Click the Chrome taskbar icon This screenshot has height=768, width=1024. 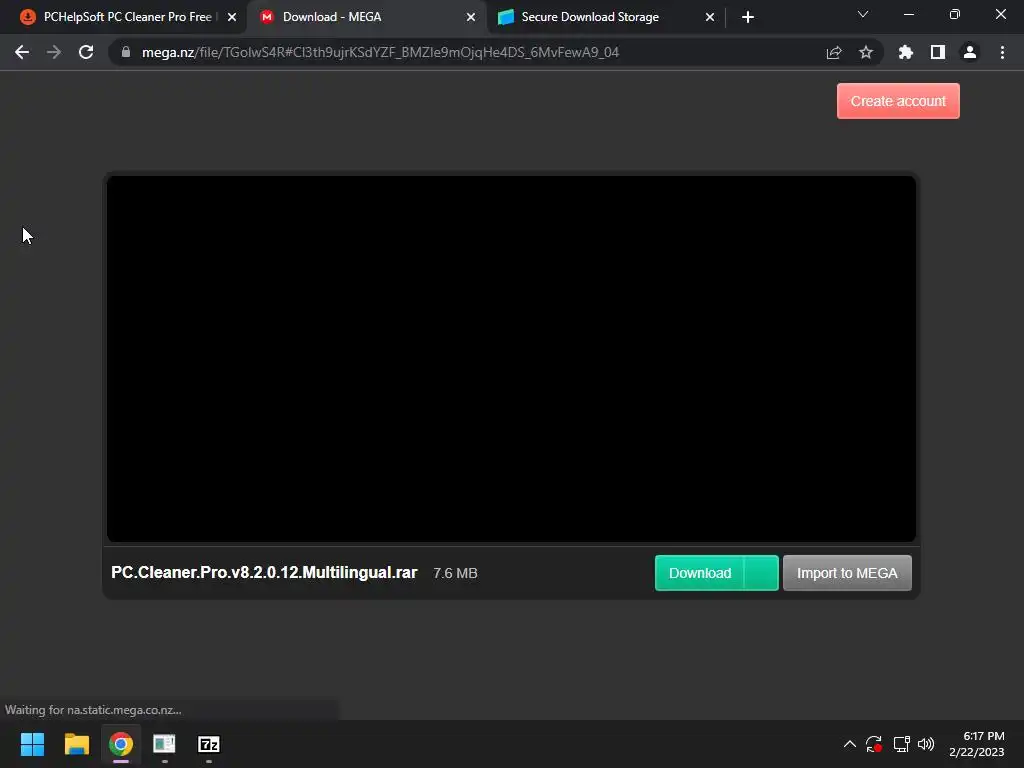pos(121,744)
